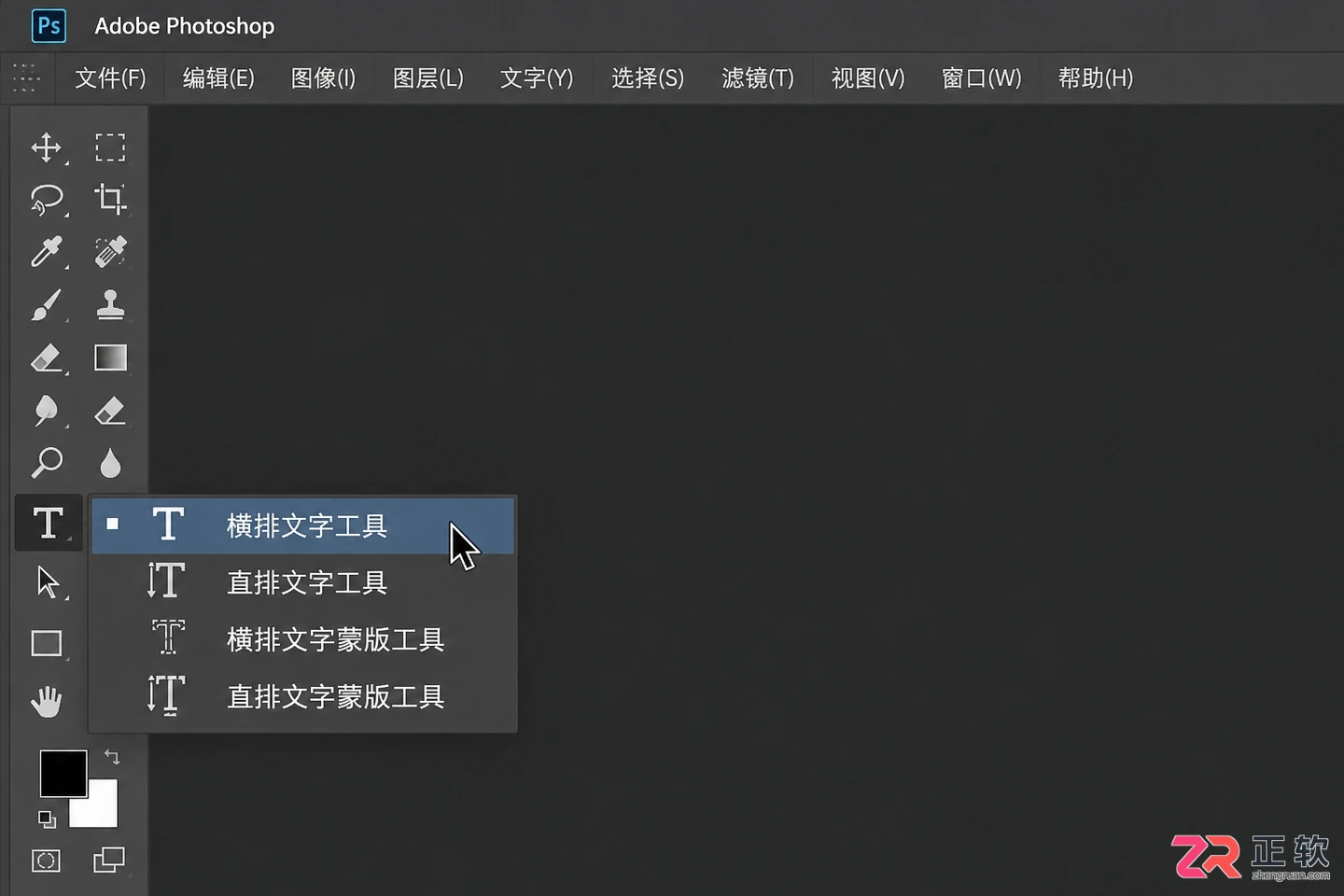Click the toolbar grip dots beside 文件
This screenshot has width=1344, height=896.
26,77
